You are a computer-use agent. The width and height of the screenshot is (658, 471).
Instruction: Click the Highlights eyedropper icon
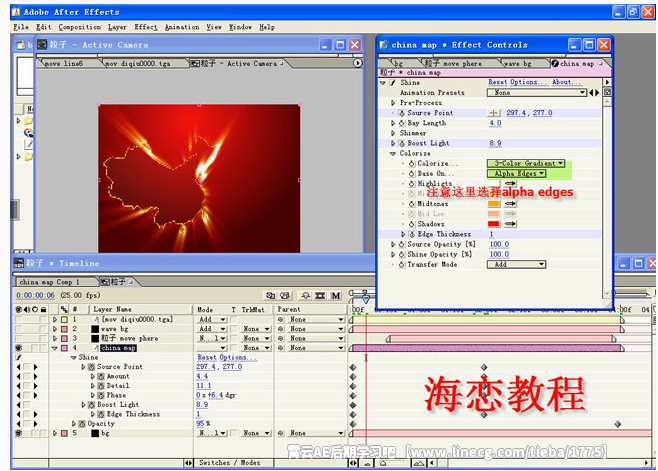(510, 183)
